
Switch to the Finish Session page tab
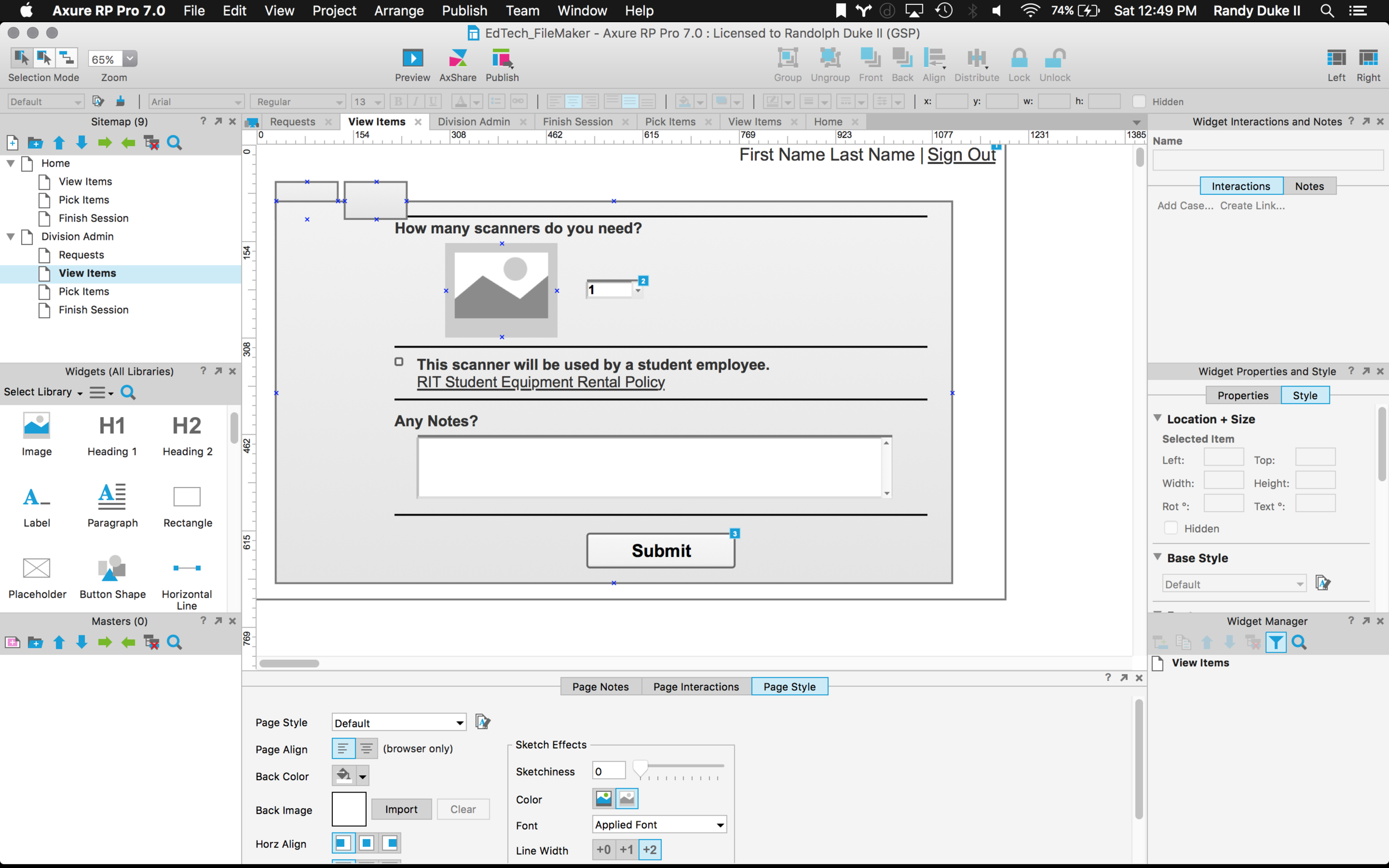tap(578, 122)
